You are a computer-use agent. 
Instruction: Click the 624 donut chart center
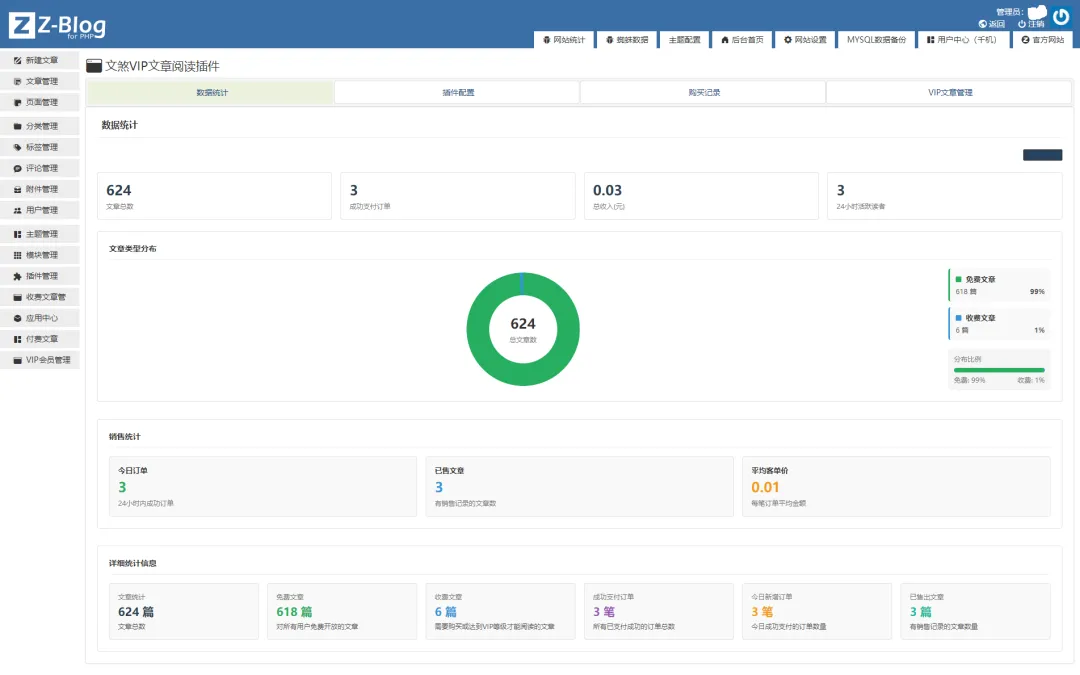pos(523,329)
